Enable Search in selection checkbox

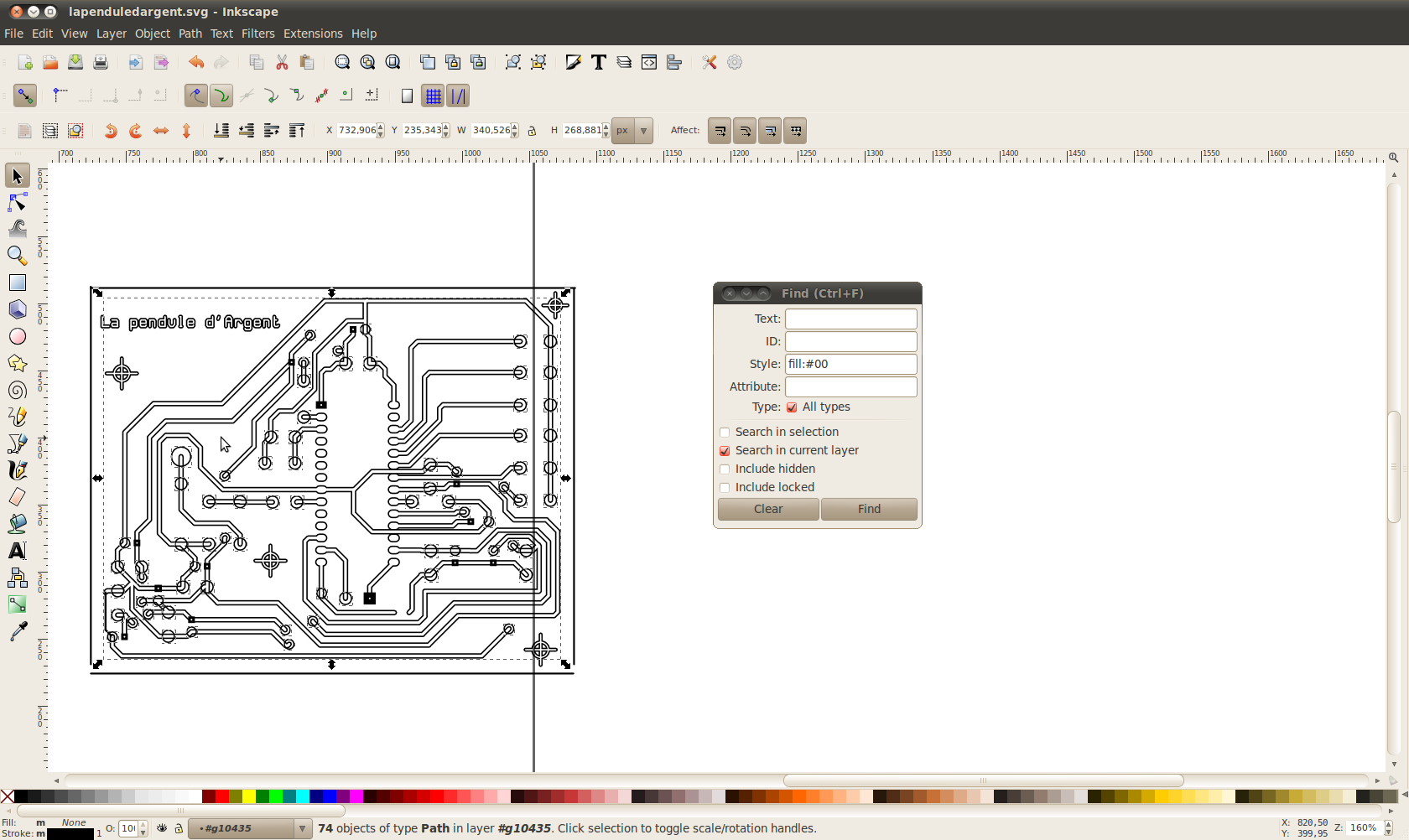tap(725, 433)
